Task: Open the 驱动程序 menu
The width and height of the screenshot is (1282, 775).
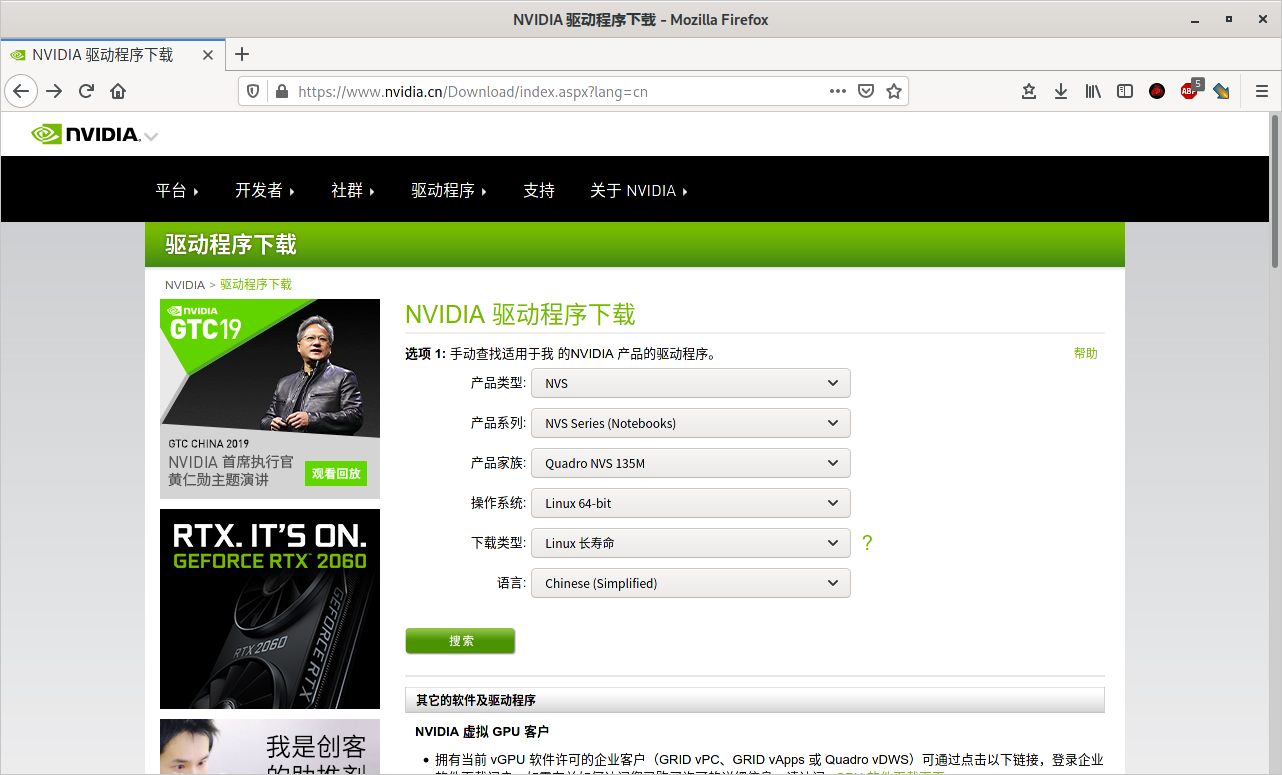Action: pyautogui.click(x=449, y=190)
